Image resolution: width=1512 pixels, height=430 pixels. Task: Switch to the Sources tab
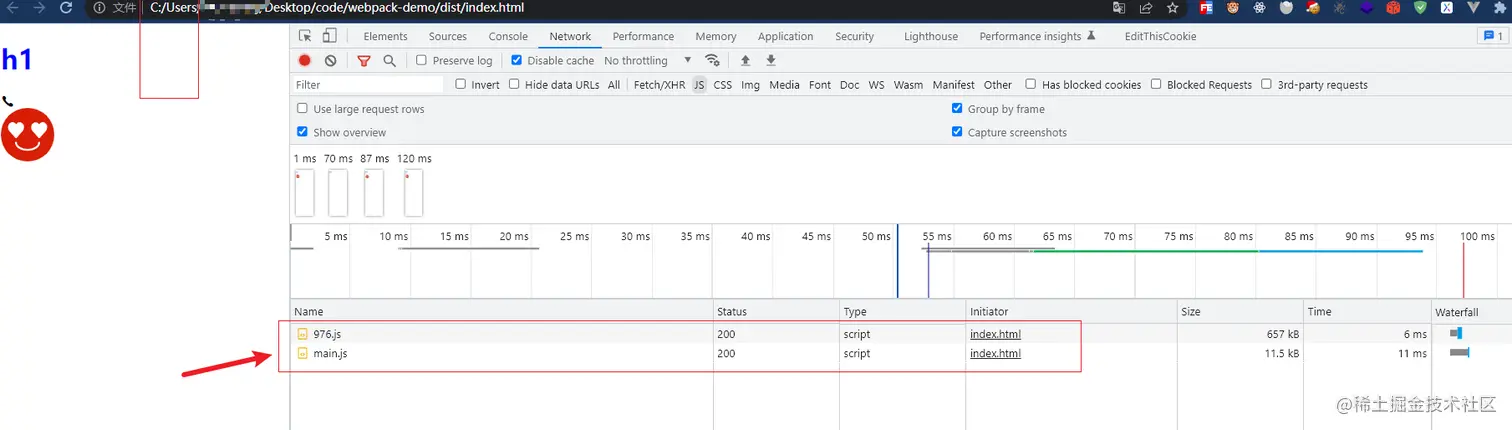coord(448,37)
